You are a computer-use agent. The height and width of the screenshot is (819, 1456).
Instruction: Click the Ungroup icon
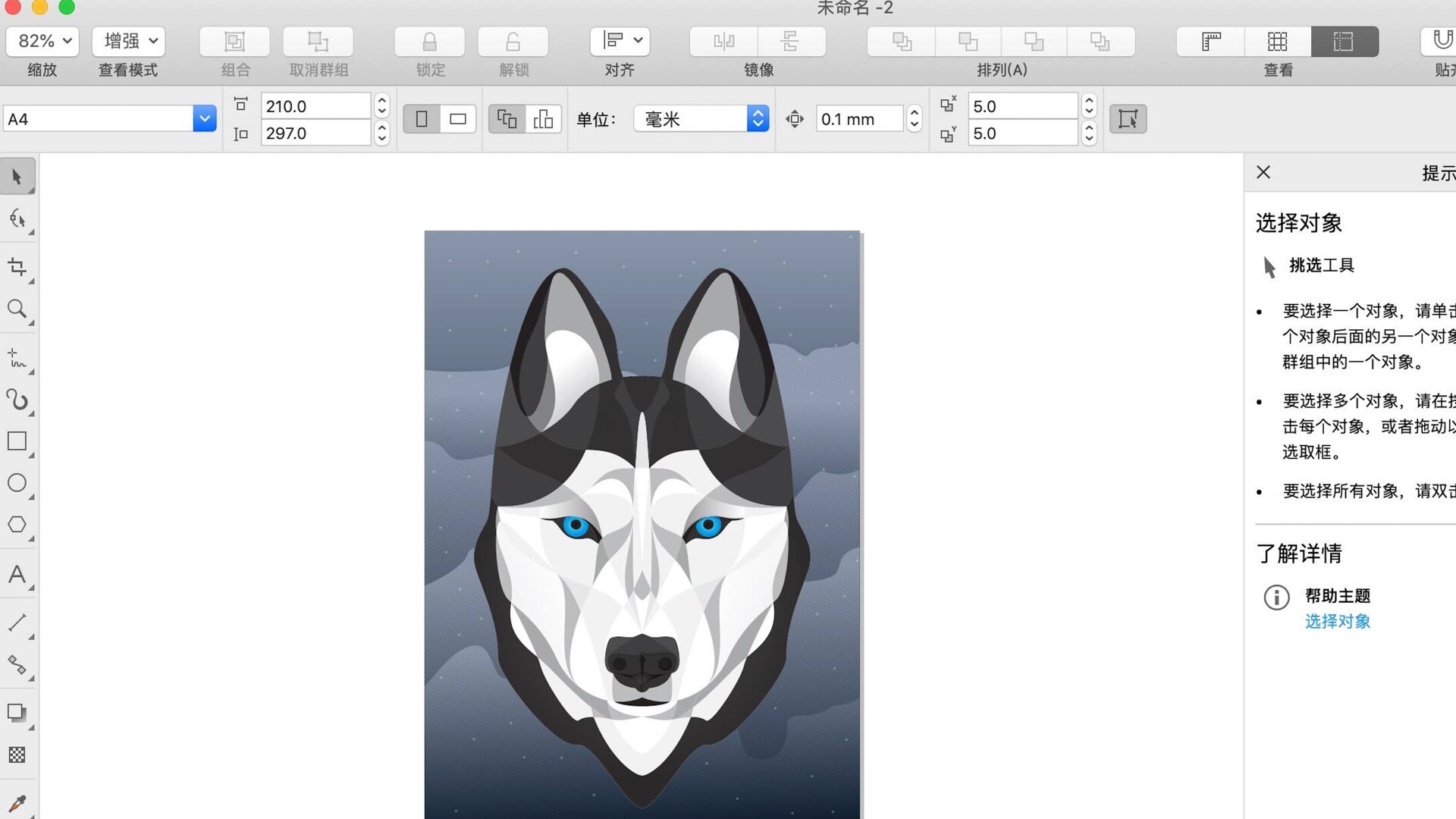coord(318,41)
